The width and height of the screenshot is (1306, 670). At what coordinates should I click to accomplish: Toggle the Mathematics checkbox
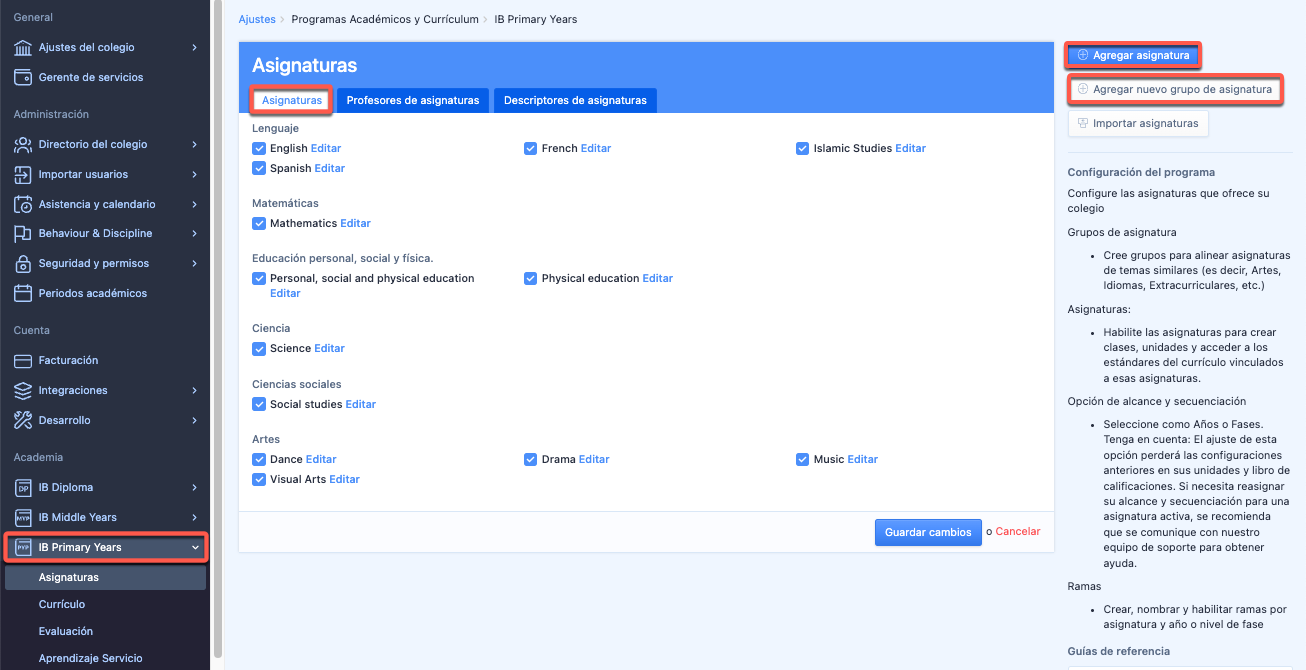click(259, 223)
